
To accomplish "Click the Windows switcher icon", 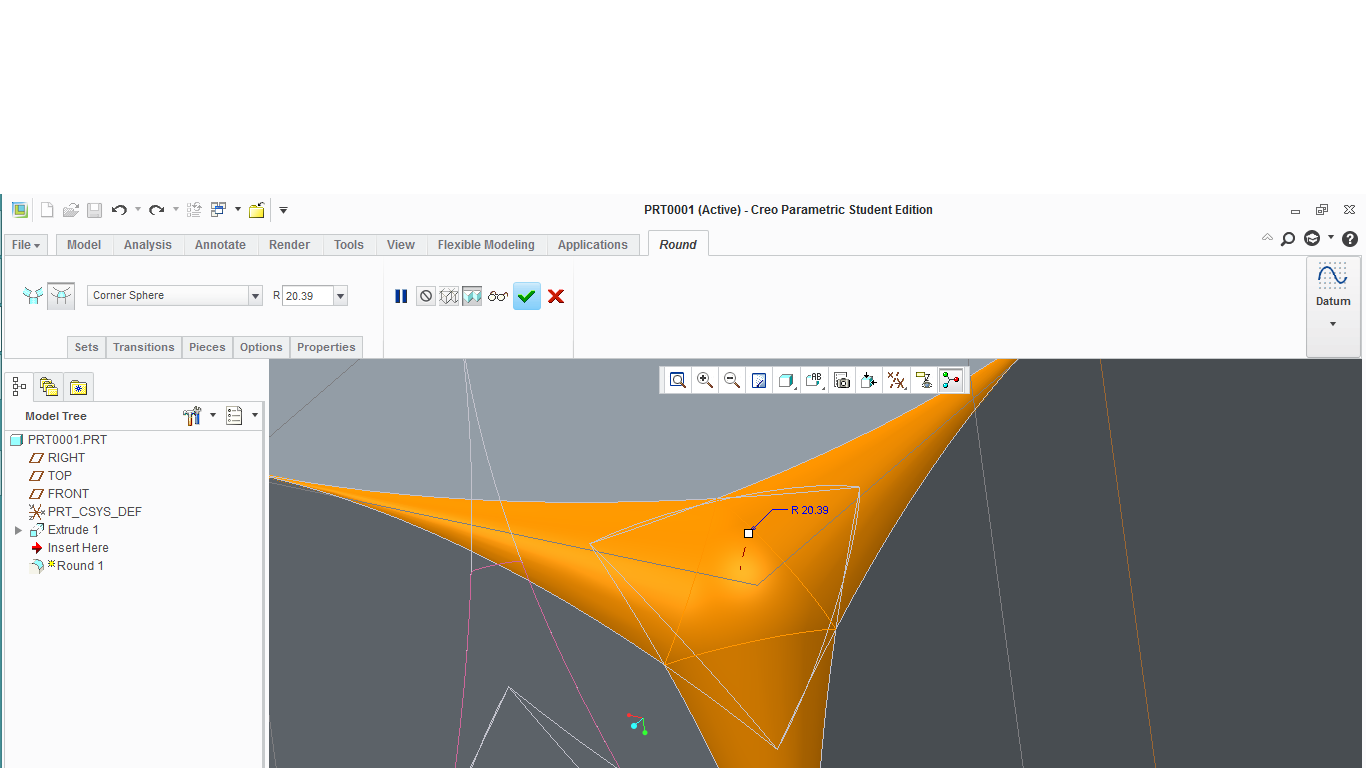I will point(219,210).
